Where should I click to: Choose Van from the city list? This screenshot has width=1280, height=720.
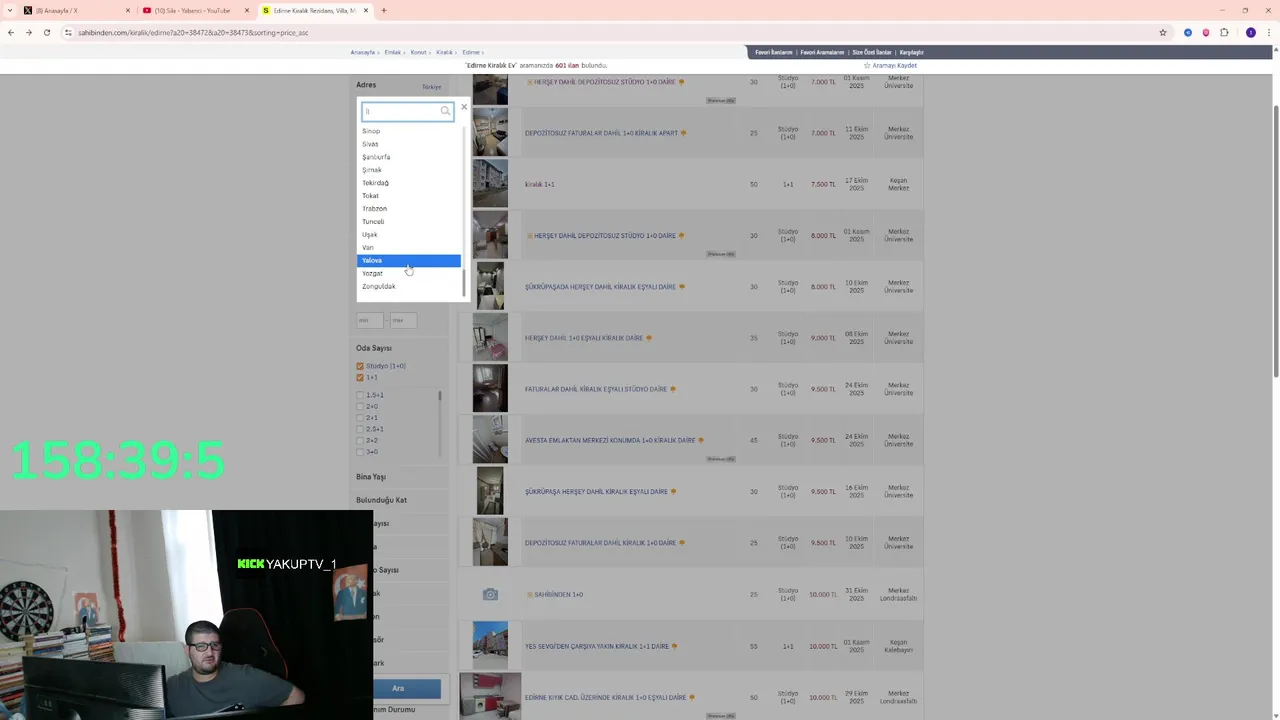click(408, 247)
